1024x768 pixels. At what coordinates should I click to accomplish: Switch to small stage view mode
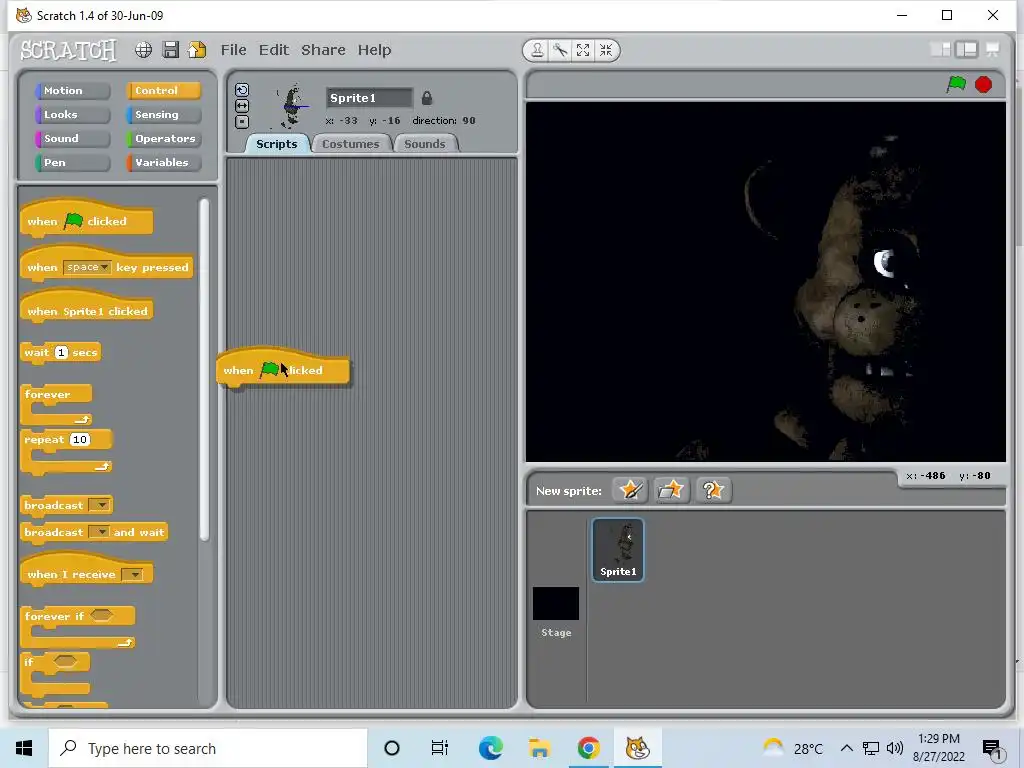point(940,50)
